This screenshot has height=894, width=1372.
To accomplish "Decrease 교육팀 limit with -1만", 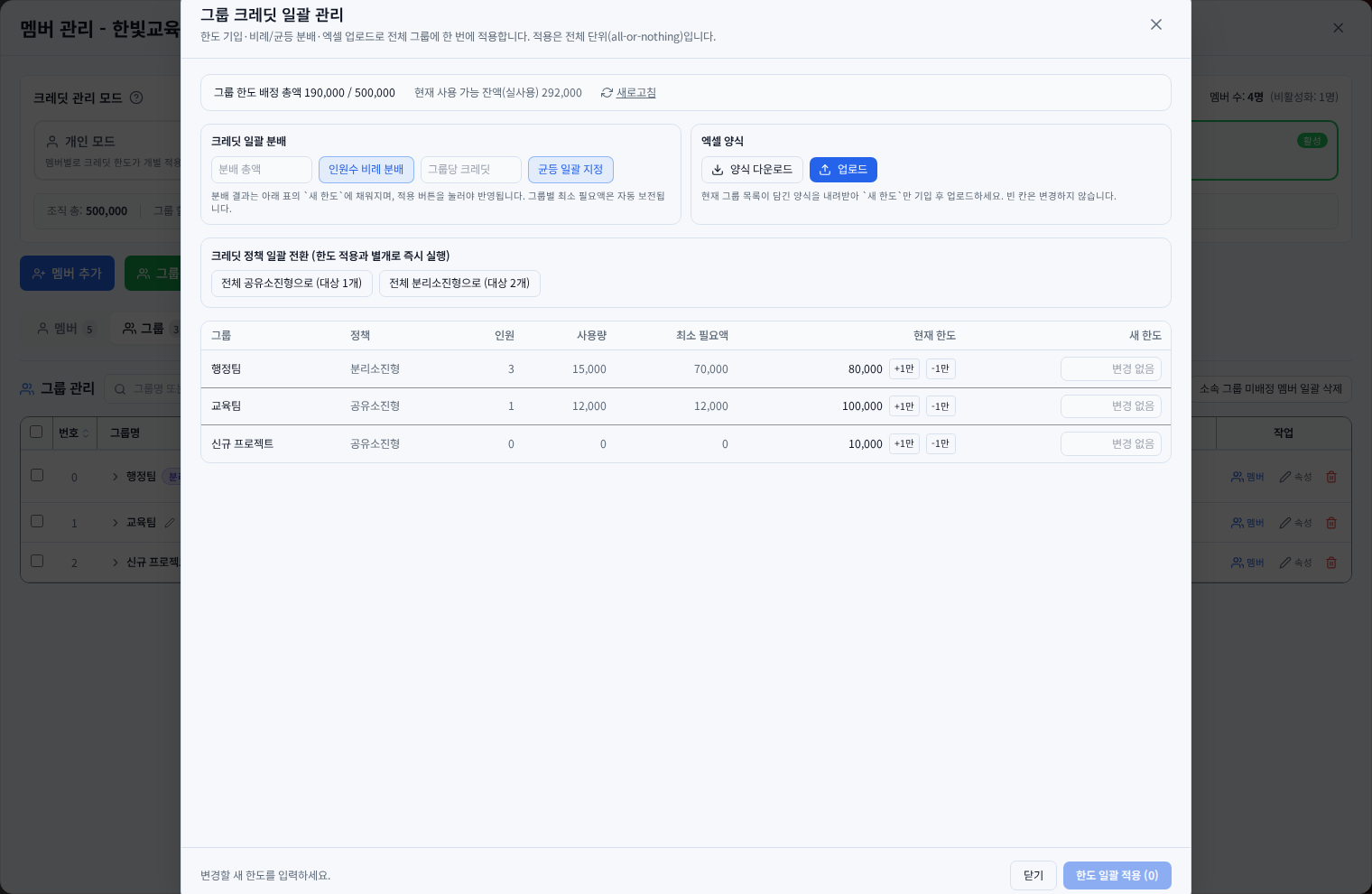I will (x=941, y=406).
